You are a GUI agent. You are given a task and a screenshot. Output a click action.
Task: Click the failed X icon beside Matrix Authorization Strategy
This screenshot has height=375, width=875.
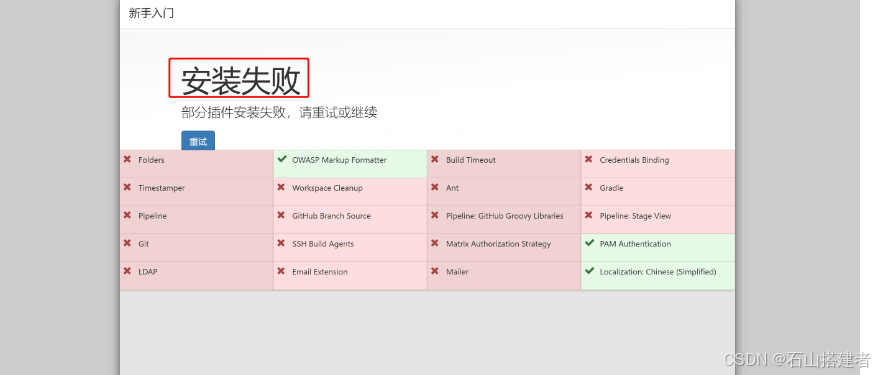[435, 243]
